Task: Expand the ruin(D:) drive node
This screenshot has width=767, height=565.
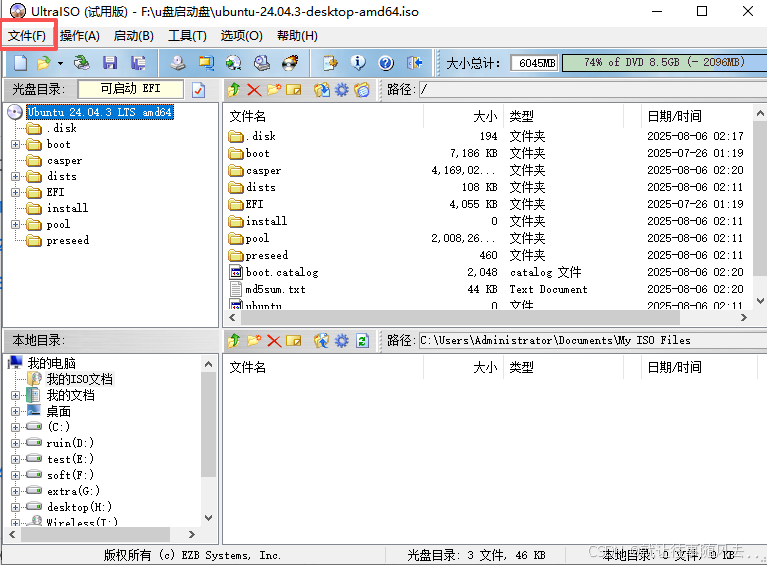Action: [x=16, y=443]
